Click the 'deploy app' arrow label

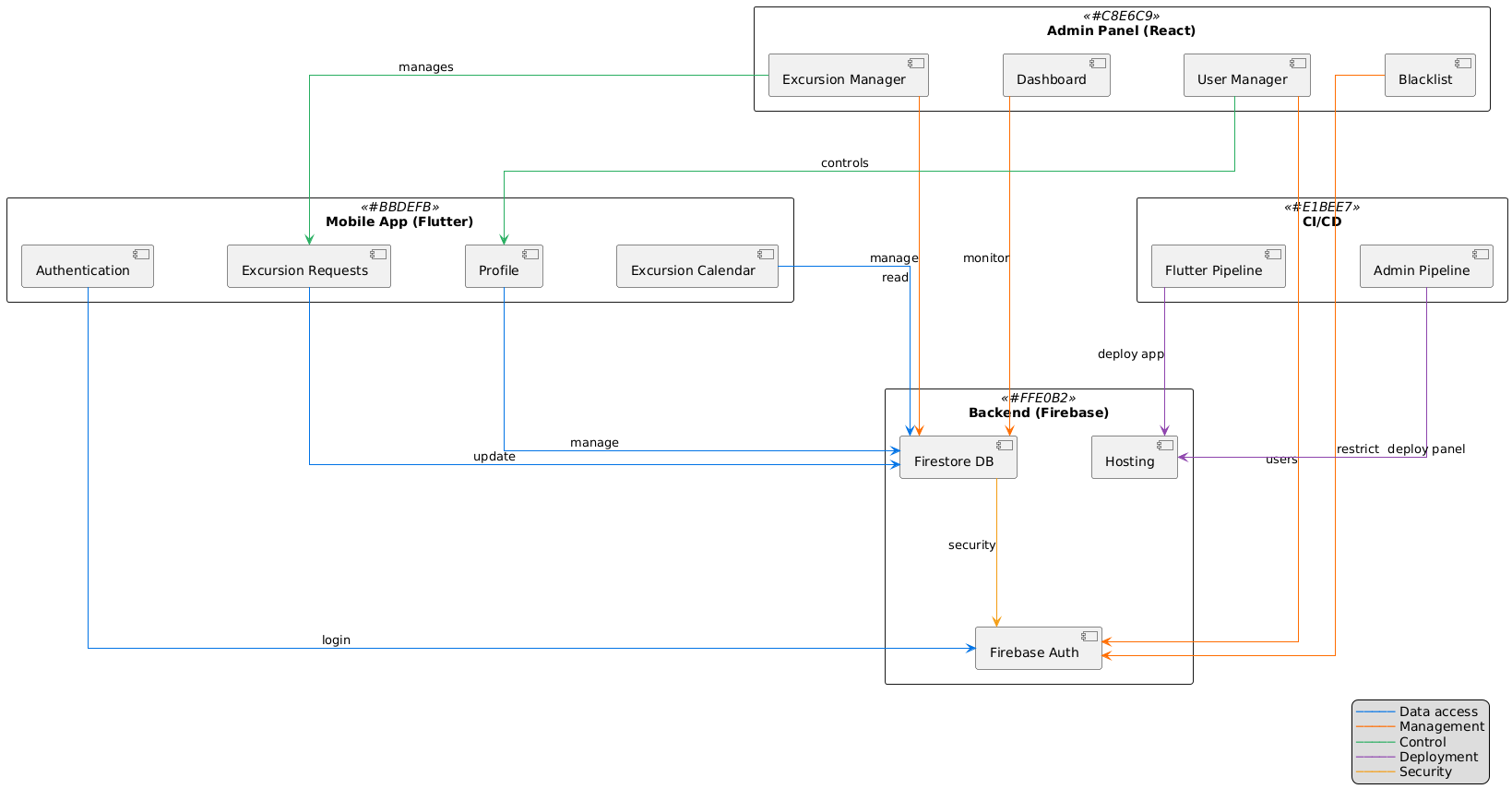[1131, 354]
